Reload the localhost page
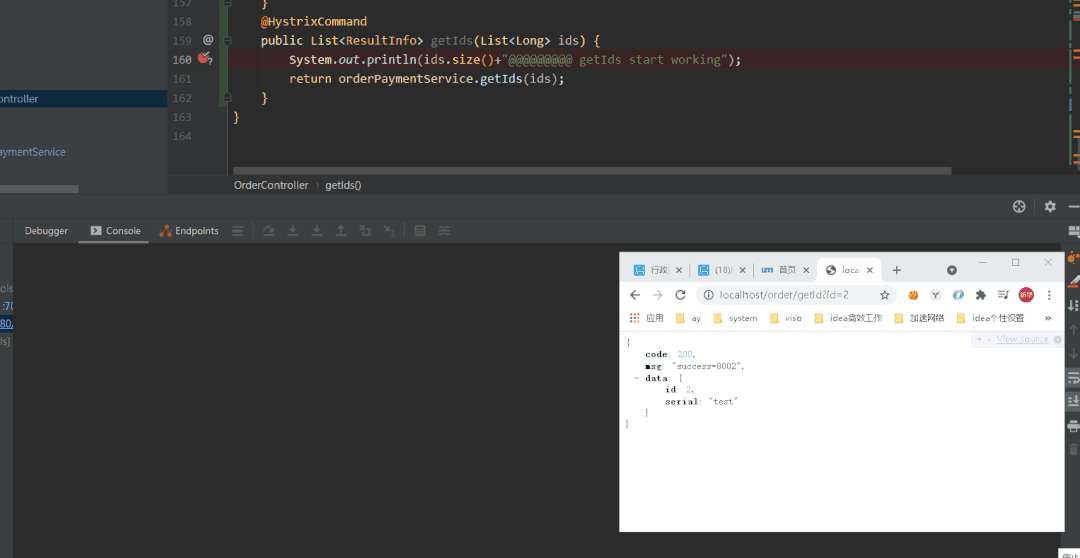1080x558 pixels. [681, 295]
